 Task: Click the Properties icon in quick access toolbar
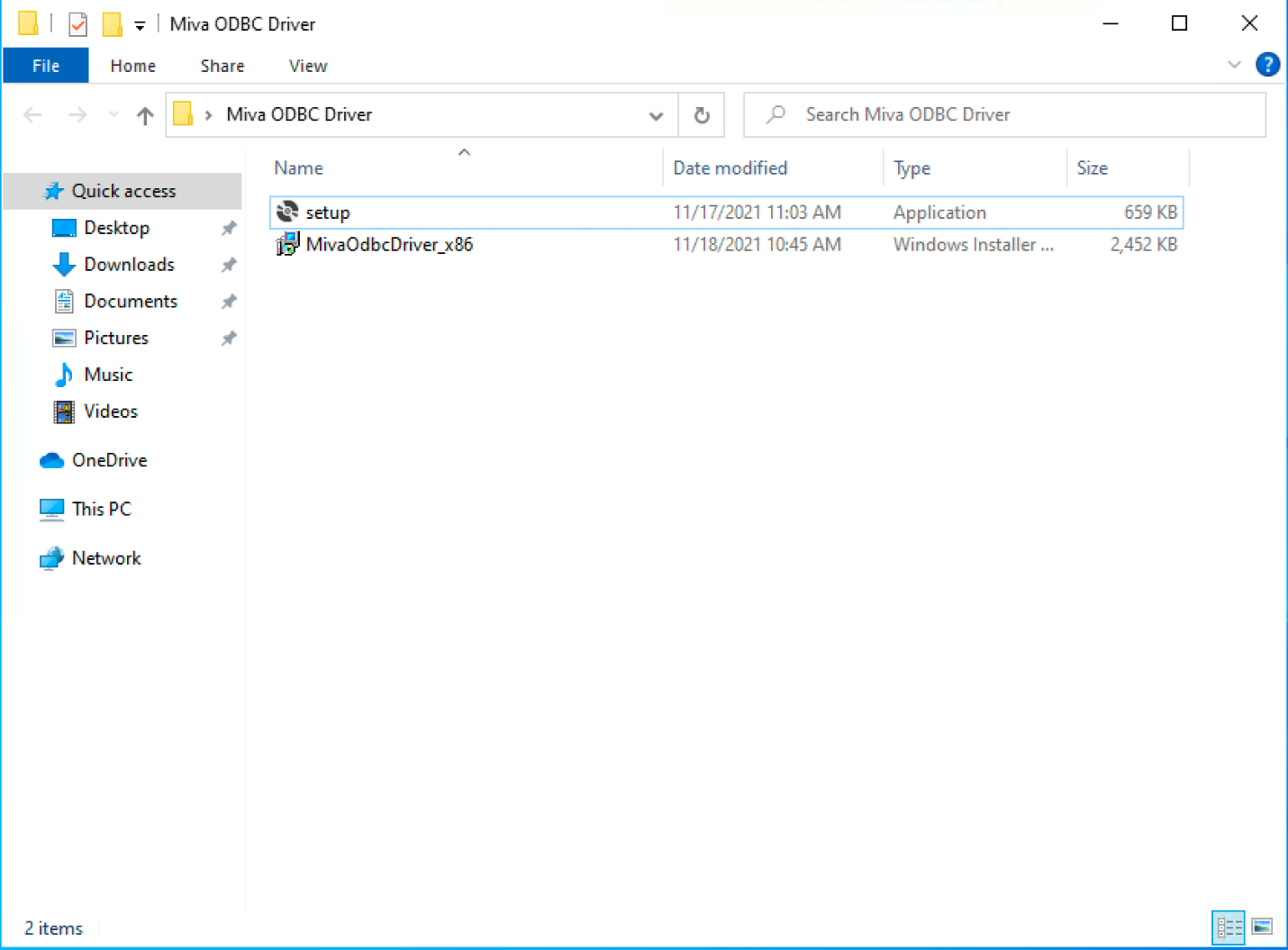pyautogui.click(x=78, y=23)
